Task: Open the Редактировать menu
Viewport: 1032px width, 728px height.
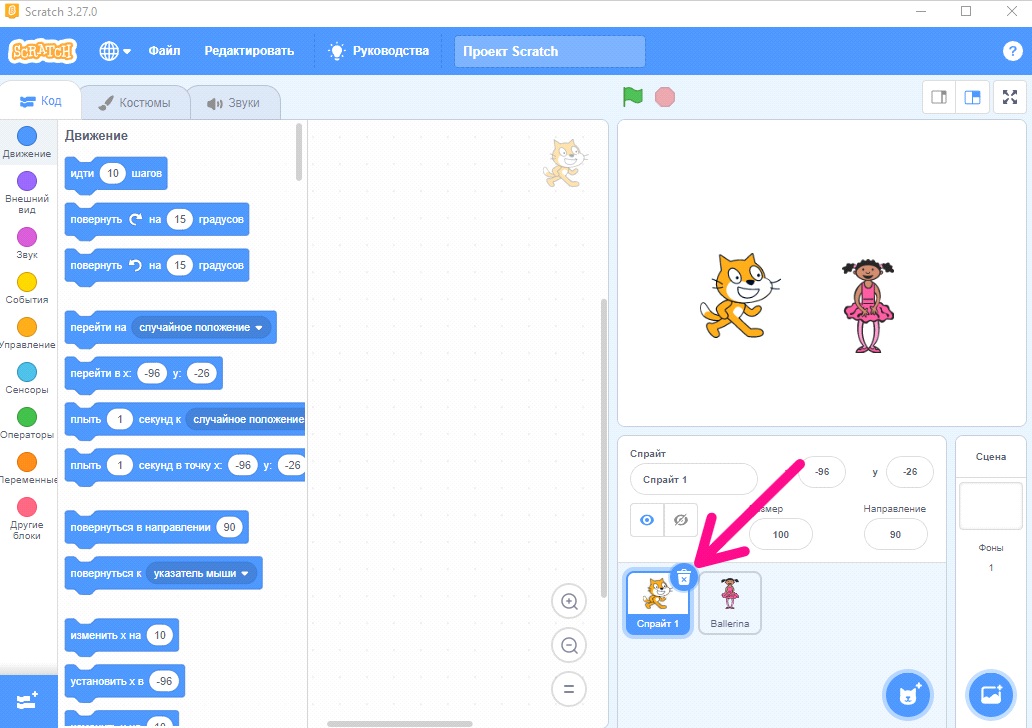Action: pyautogui.click(x=249, y=51)
